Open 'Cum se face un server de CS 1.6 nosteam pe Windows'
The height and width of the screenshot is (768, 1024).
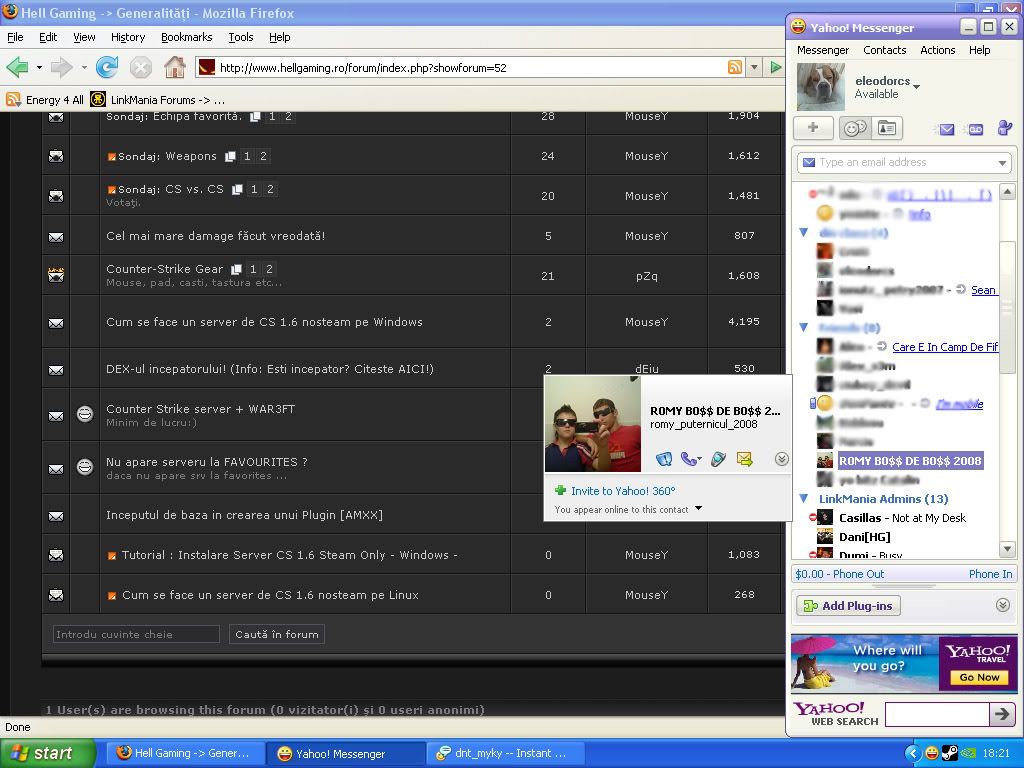point(264,322)
